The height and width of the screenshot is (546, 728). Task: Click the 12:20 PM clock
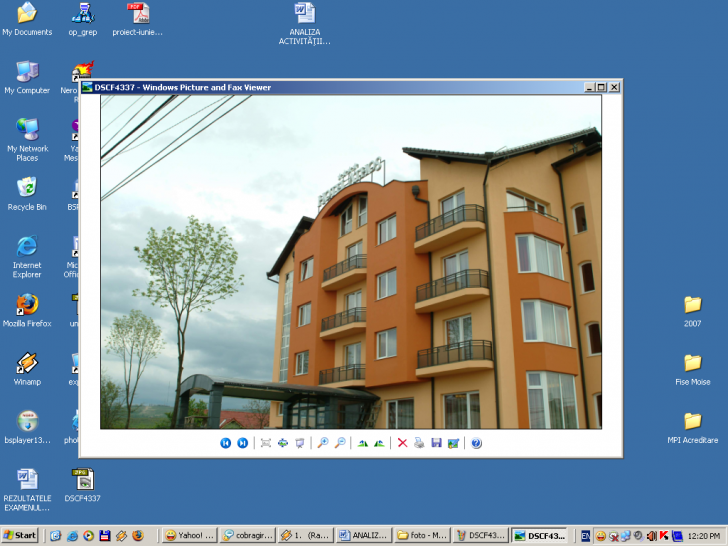tap(703, 536)
